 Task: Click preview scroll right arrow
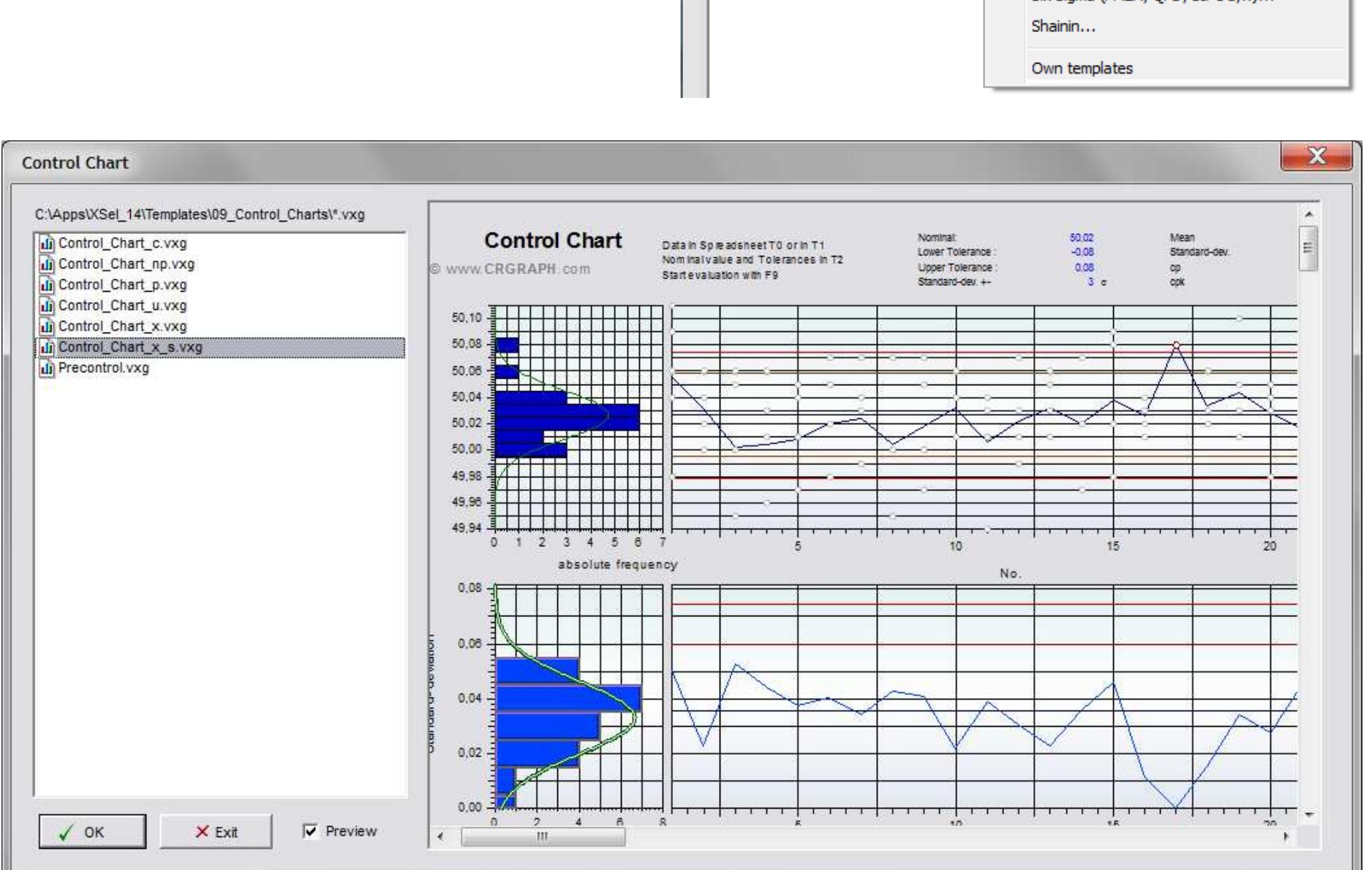(x=1286, y=836)
